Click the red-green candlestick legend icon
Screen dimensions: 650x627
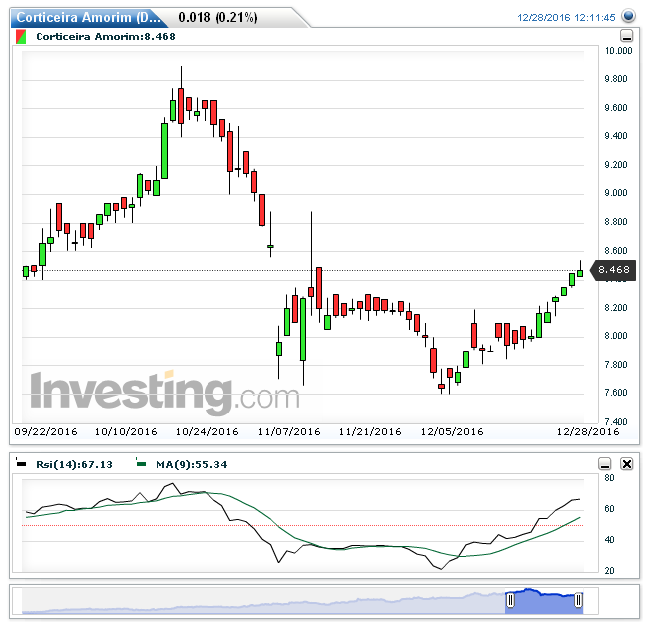21,36
